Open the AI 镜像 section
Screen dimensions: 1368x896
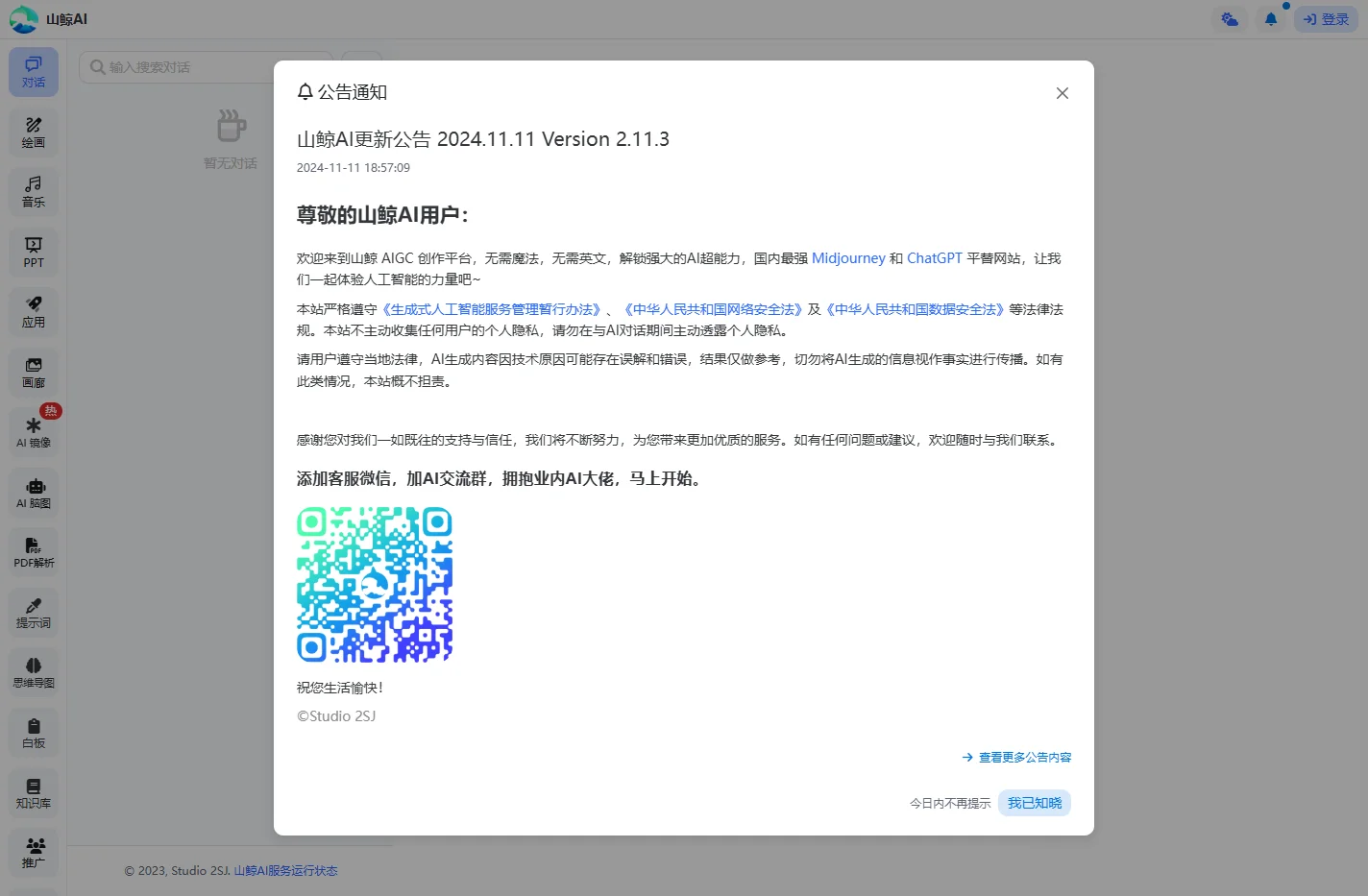pyautogui.click(x=34, y=432)
